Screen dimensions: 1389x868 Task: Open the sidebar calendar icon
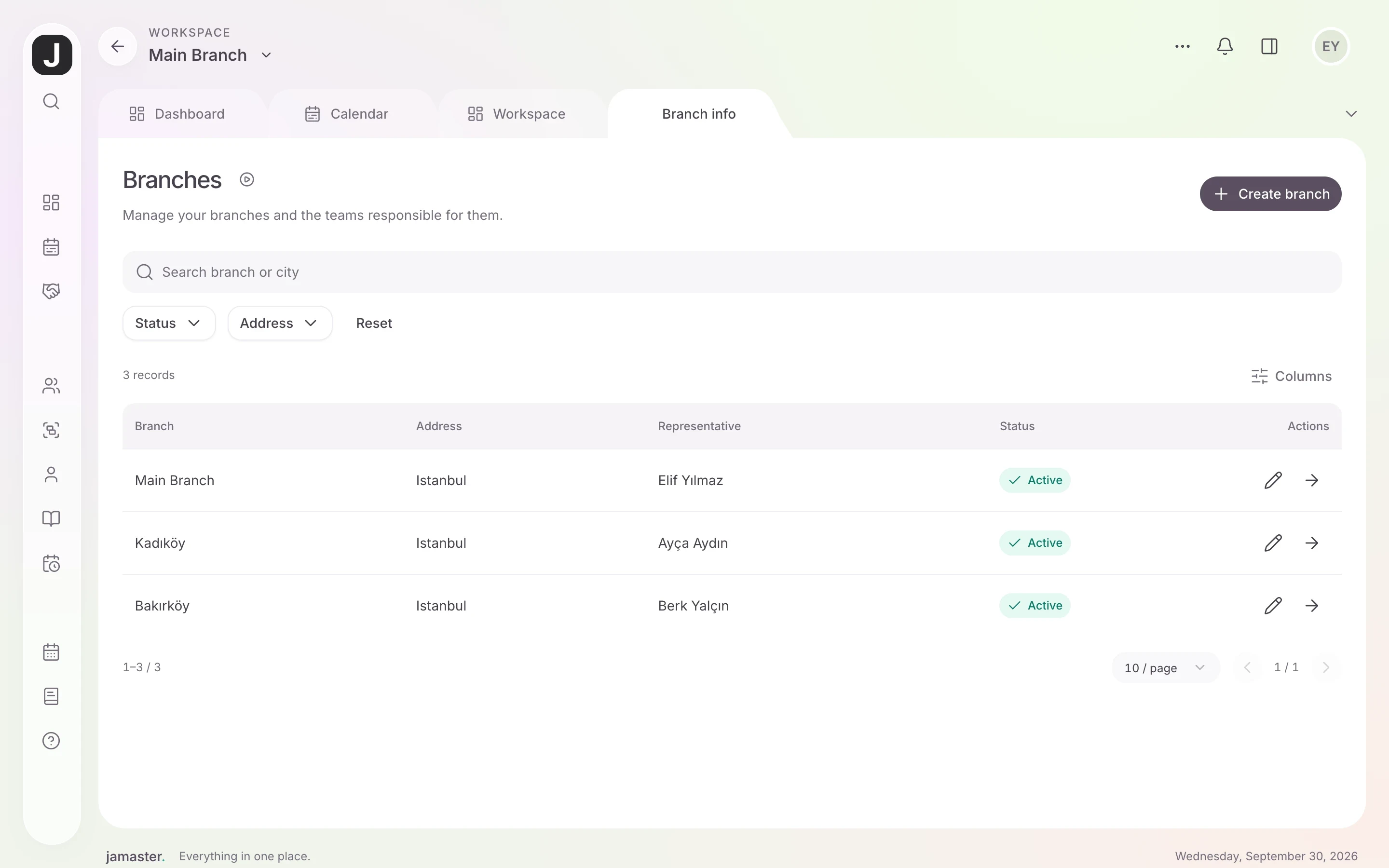coord(51,247)
